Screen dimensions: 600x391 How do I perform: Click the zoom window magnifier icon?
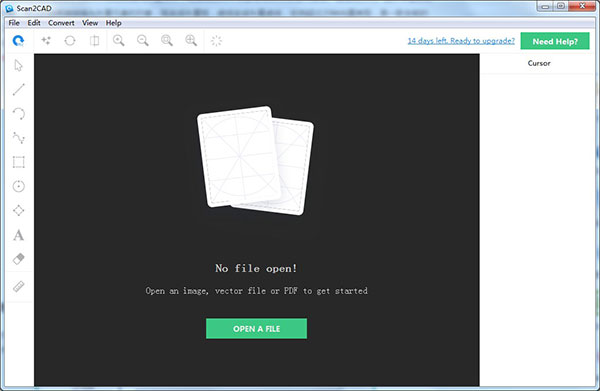(191, 41)
